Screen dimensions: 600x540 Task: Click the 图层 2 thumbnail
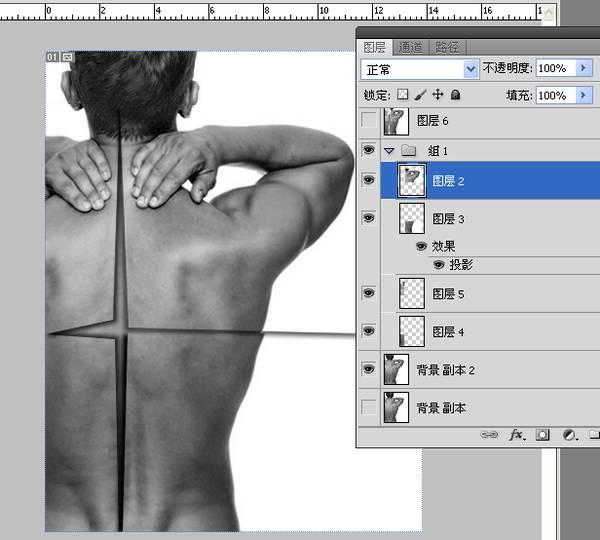(x=412, y=180)
